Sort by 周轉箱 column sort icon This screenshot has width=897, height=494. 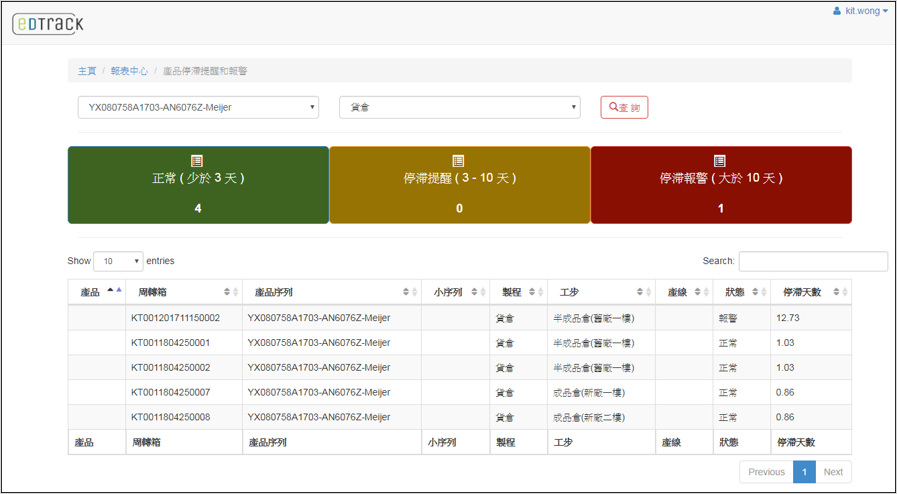click(234, 292)
